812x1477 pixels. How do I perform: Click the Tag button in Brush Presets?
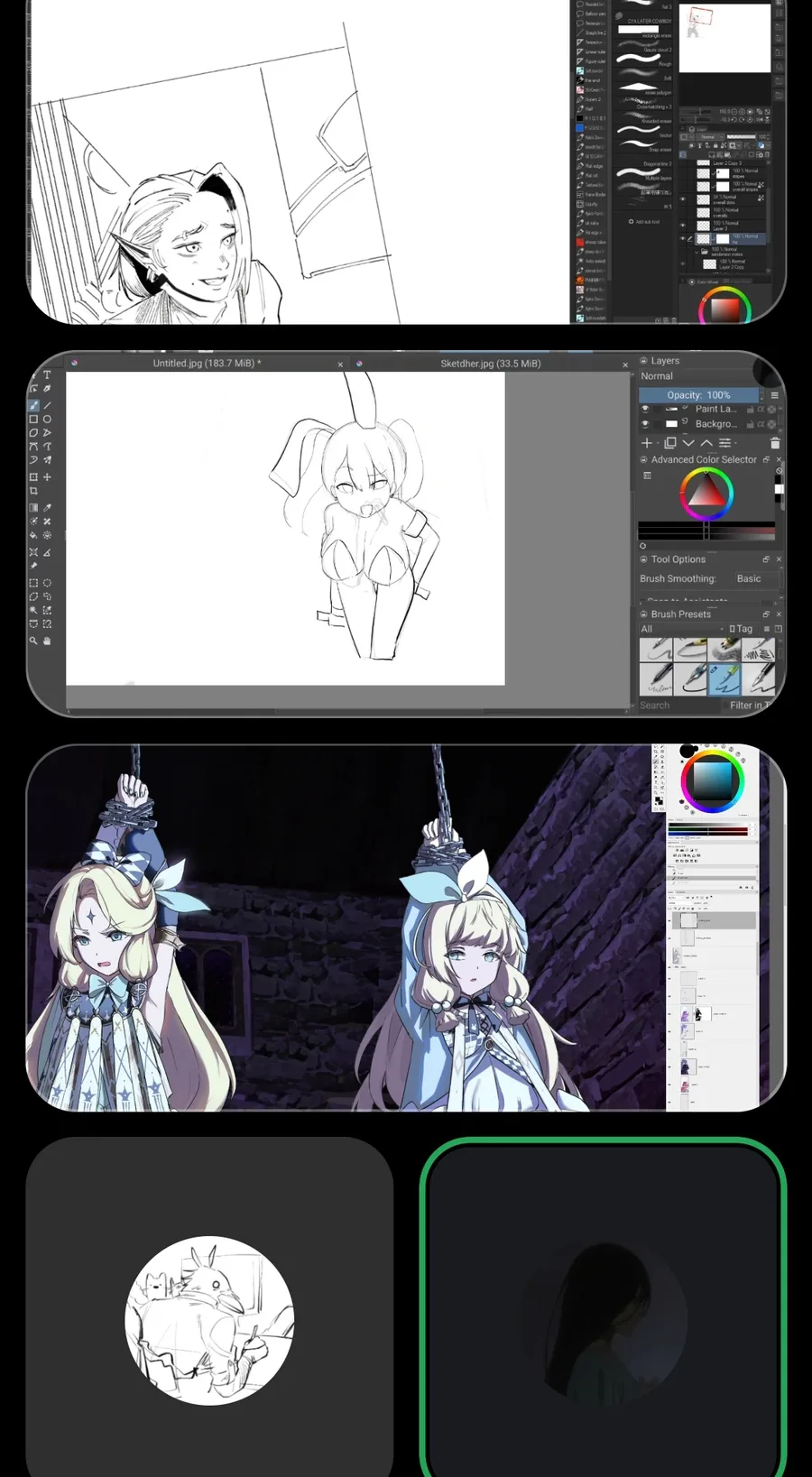click(741, 629)
